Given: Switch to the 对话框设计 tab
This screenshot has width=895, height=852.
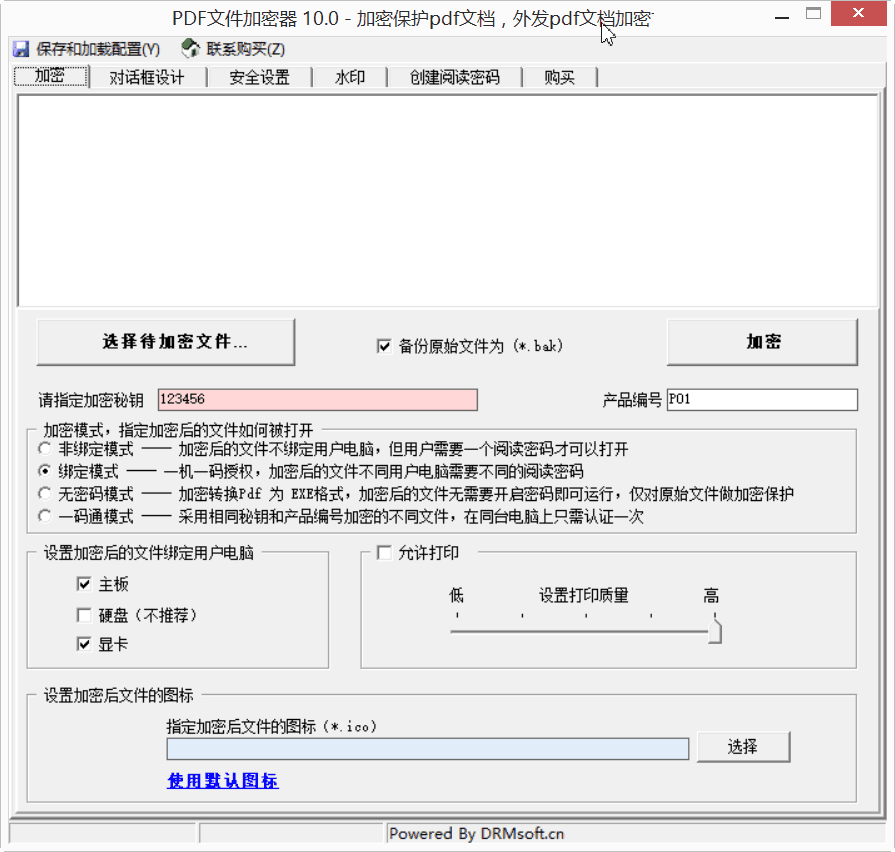Looking at the screenshot, I should 147,78.
